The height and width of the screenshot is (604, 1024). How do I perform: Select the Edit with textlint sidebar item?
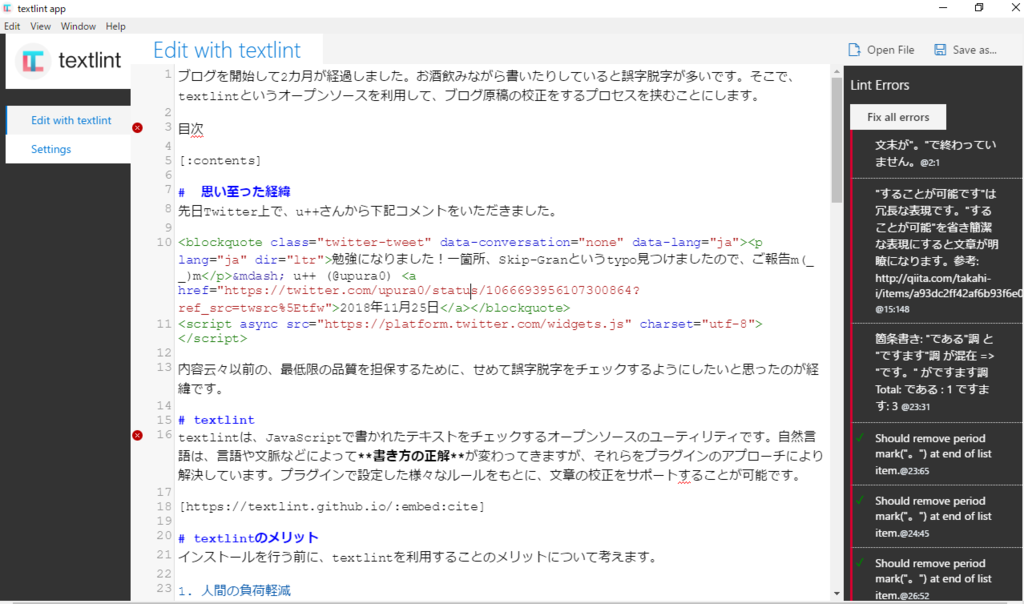coord(69,120)
